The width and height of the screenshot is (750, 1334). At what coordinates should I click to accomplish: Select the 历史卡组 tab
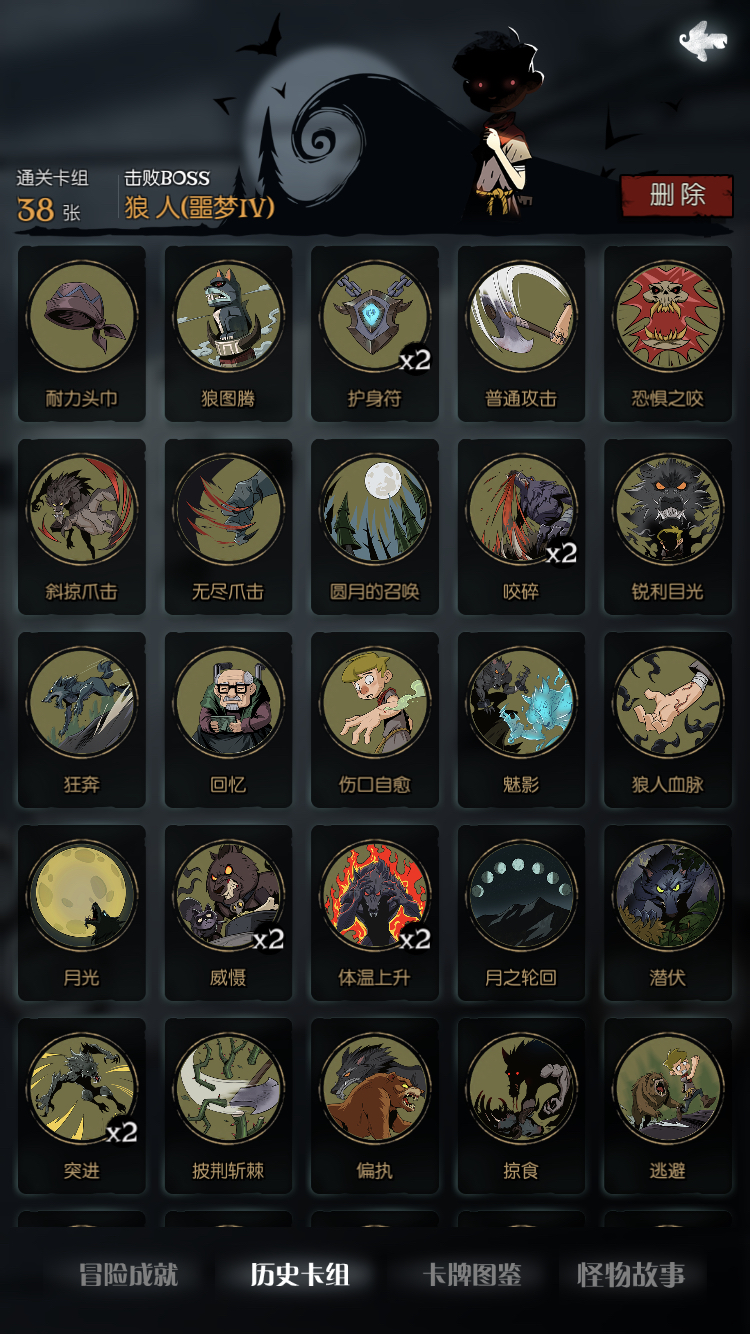point(300,1275)
